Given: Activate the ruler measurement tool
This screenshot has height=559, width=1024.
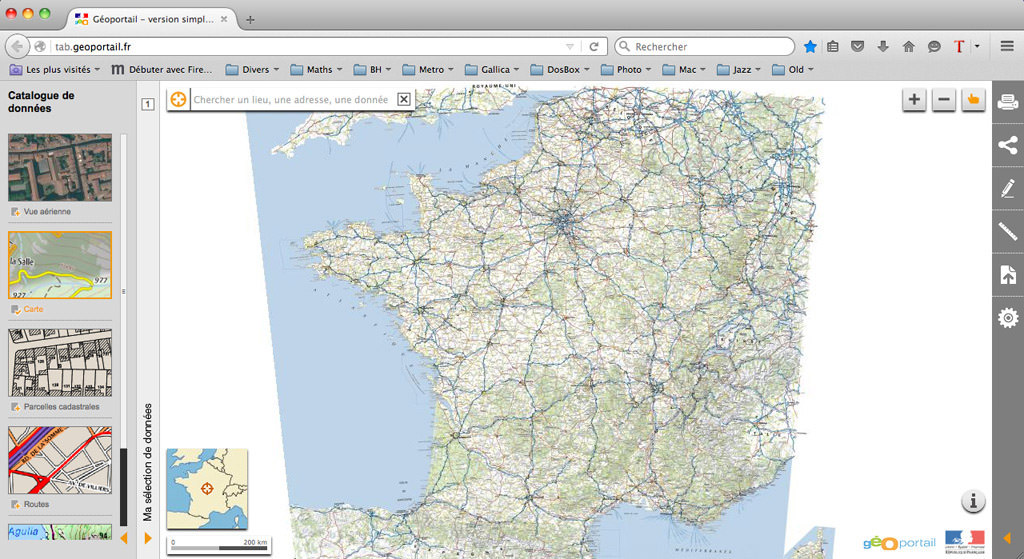Looking at the screenshot, I should coord(1008,232).
